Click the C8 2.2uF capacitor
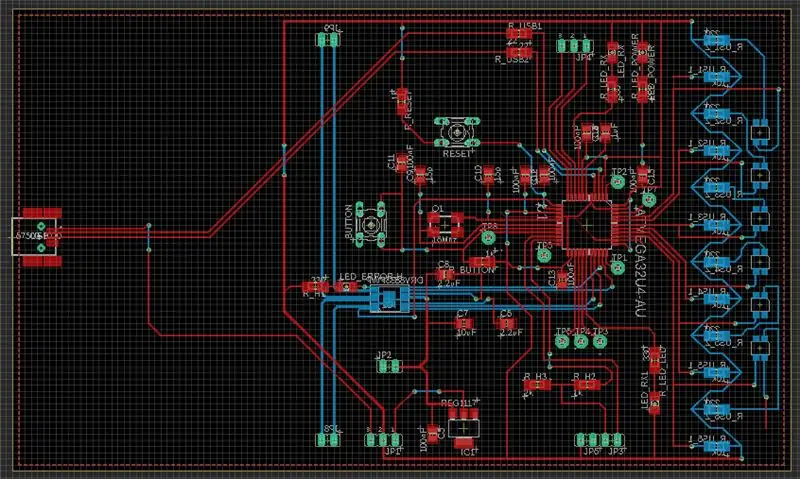 (x=444, y=275)
